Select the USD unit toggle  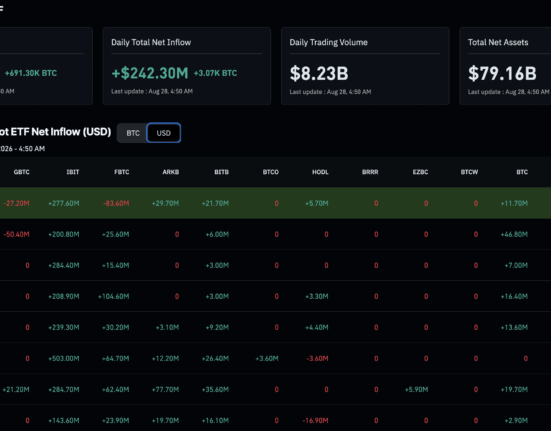pos(163,133)
